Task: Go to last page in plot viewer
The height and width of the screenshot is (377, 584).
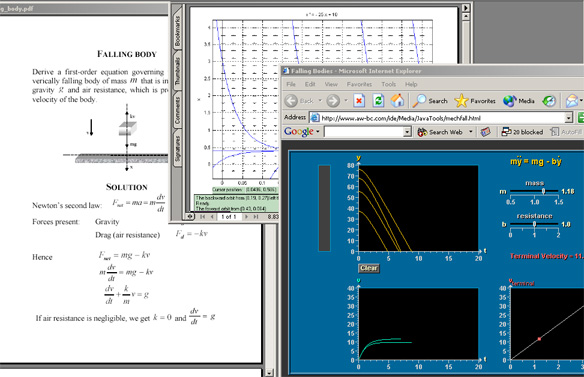Action: [256, 216]
